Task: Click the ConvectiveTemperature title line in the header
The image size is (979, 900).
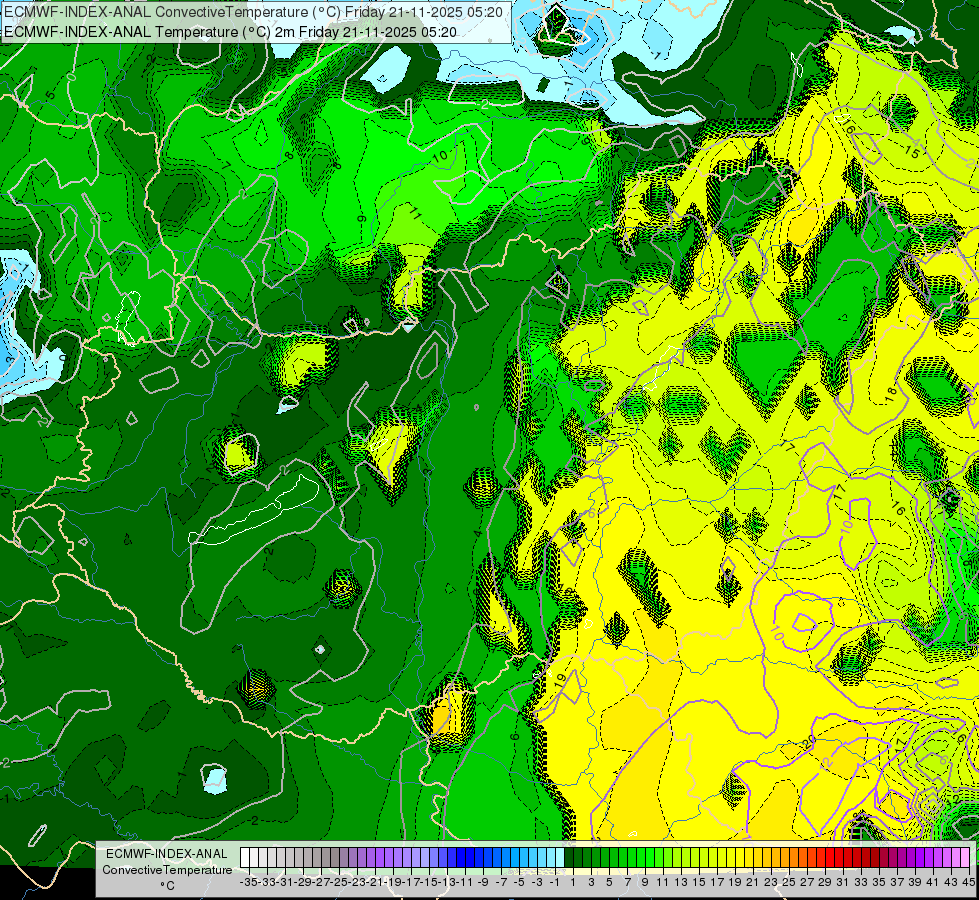Action: point(253,12)
